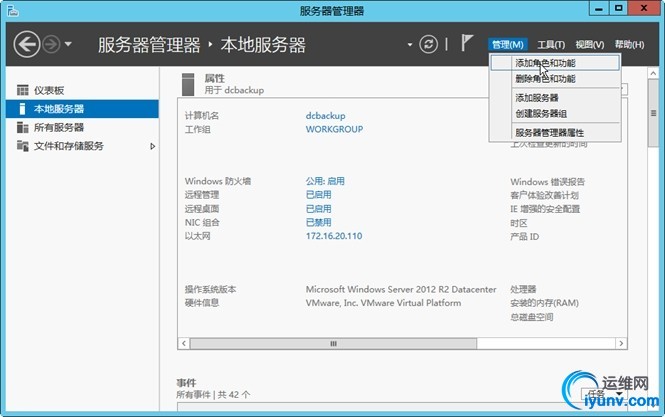Open dropdown arrow left of refresh icon
The image size is (665, 417).
tap(410, 45)
